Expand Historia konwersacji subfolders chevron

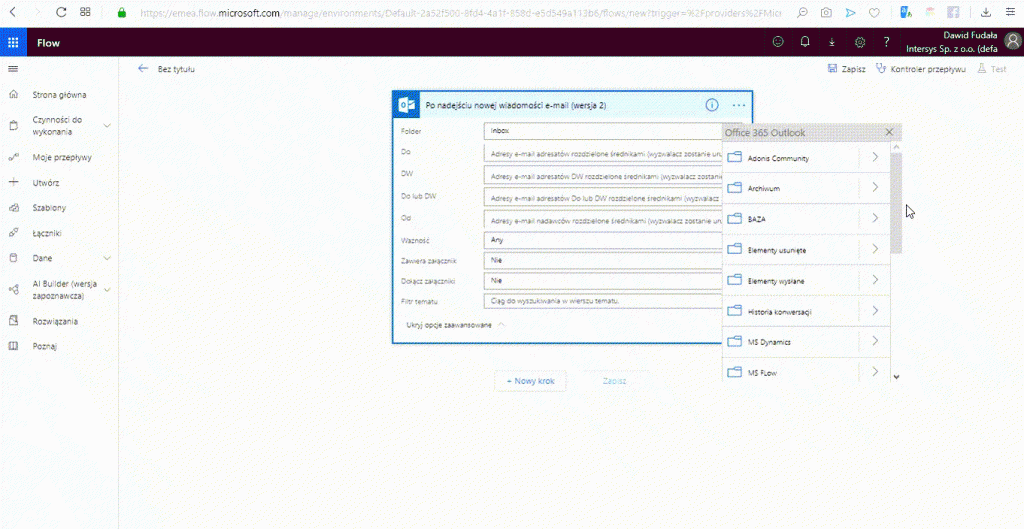875,310
